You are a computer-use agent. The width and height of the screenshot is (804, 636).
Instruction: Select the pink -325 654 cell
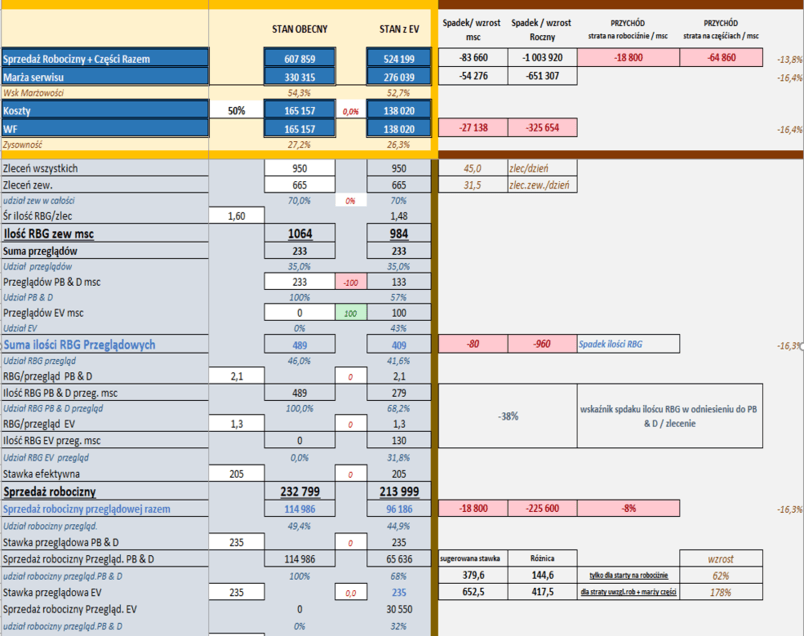pyautogui.click(x=542, y=129)
